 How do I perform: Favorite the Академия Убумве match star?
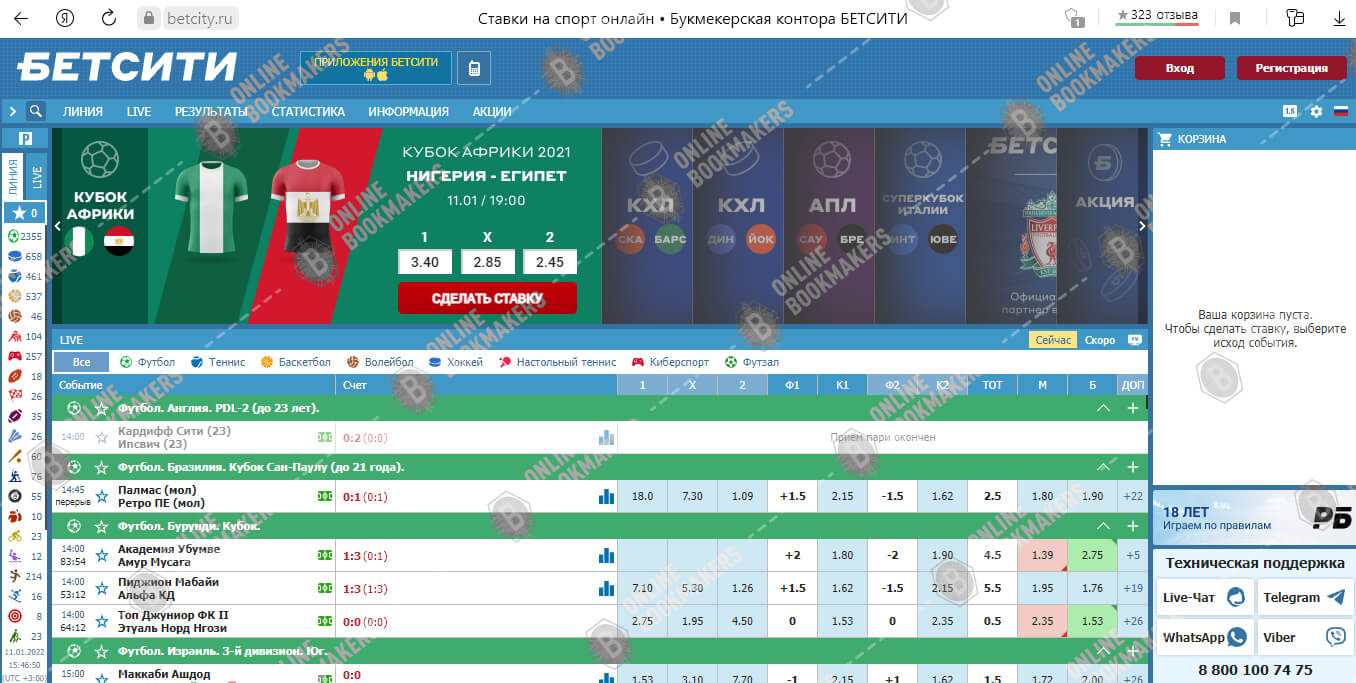click(101, 556)
